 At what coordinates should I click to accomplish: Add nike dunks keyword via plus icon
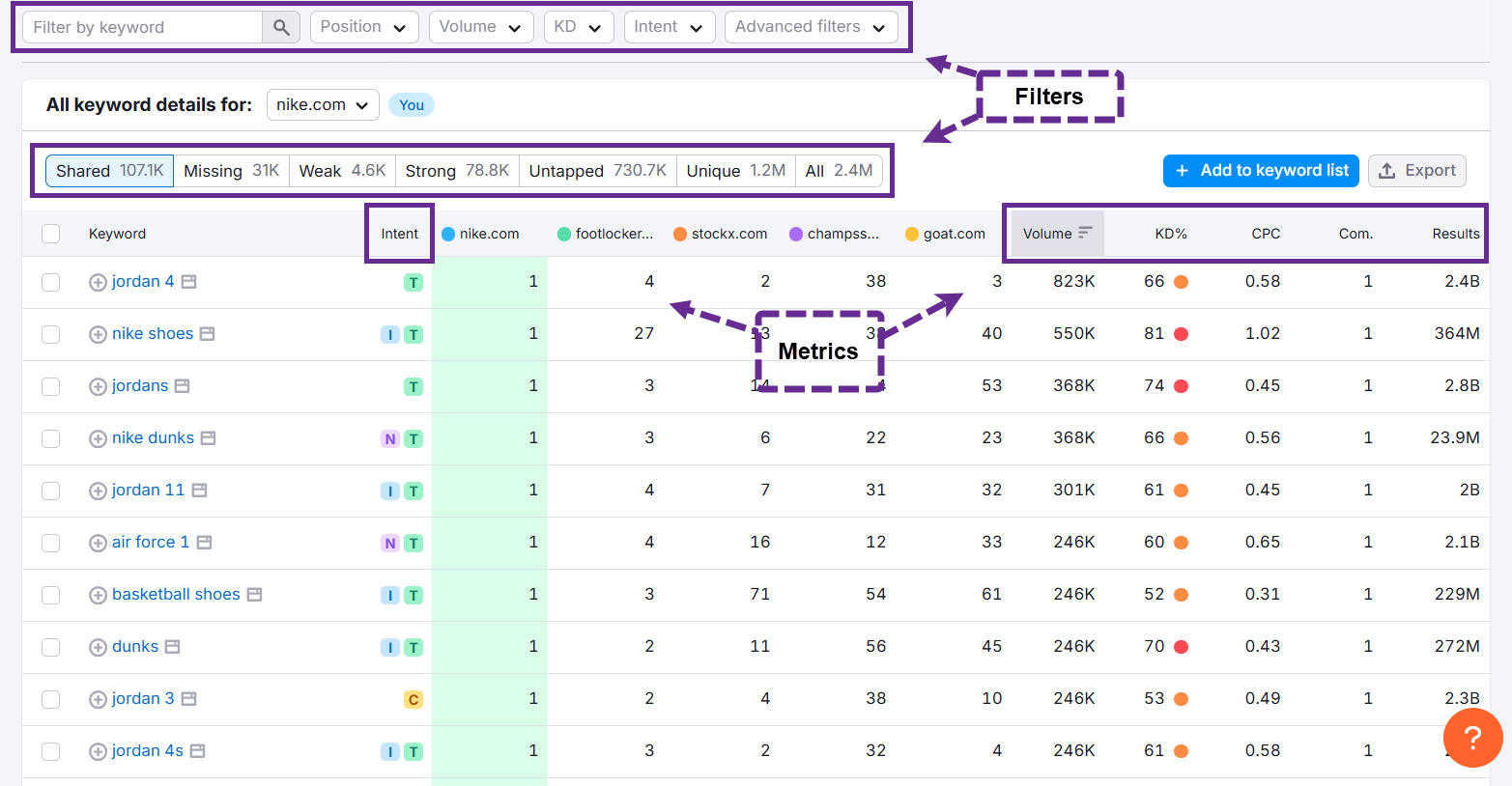(98, 438)
